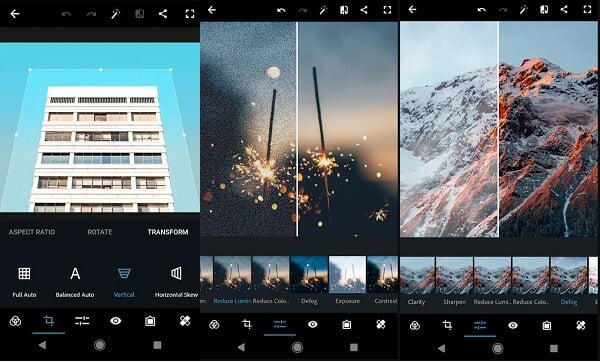600x362 pixels.
Task: Open the share icon in the left screen
Action: [x=163, y=14]
